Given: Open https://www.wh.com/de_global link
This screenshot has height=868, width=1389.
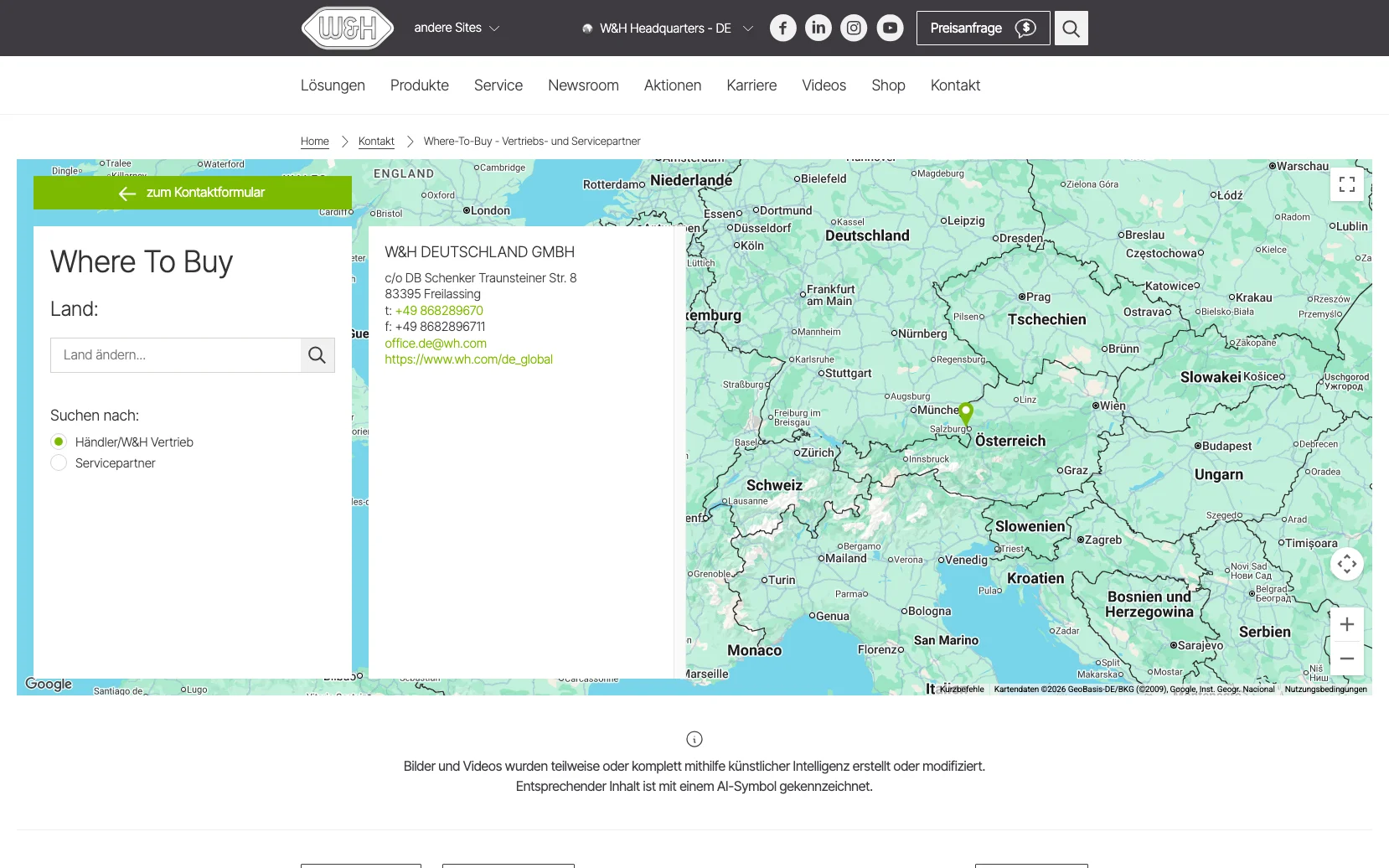Looking at the screenshot, I should click(x=468, y=359).
